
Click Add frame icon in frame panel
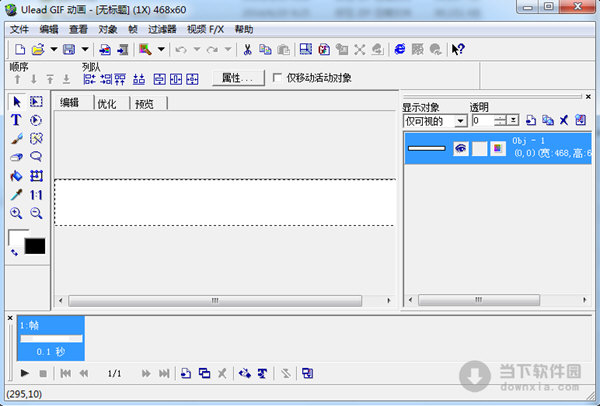pos(186,373)
